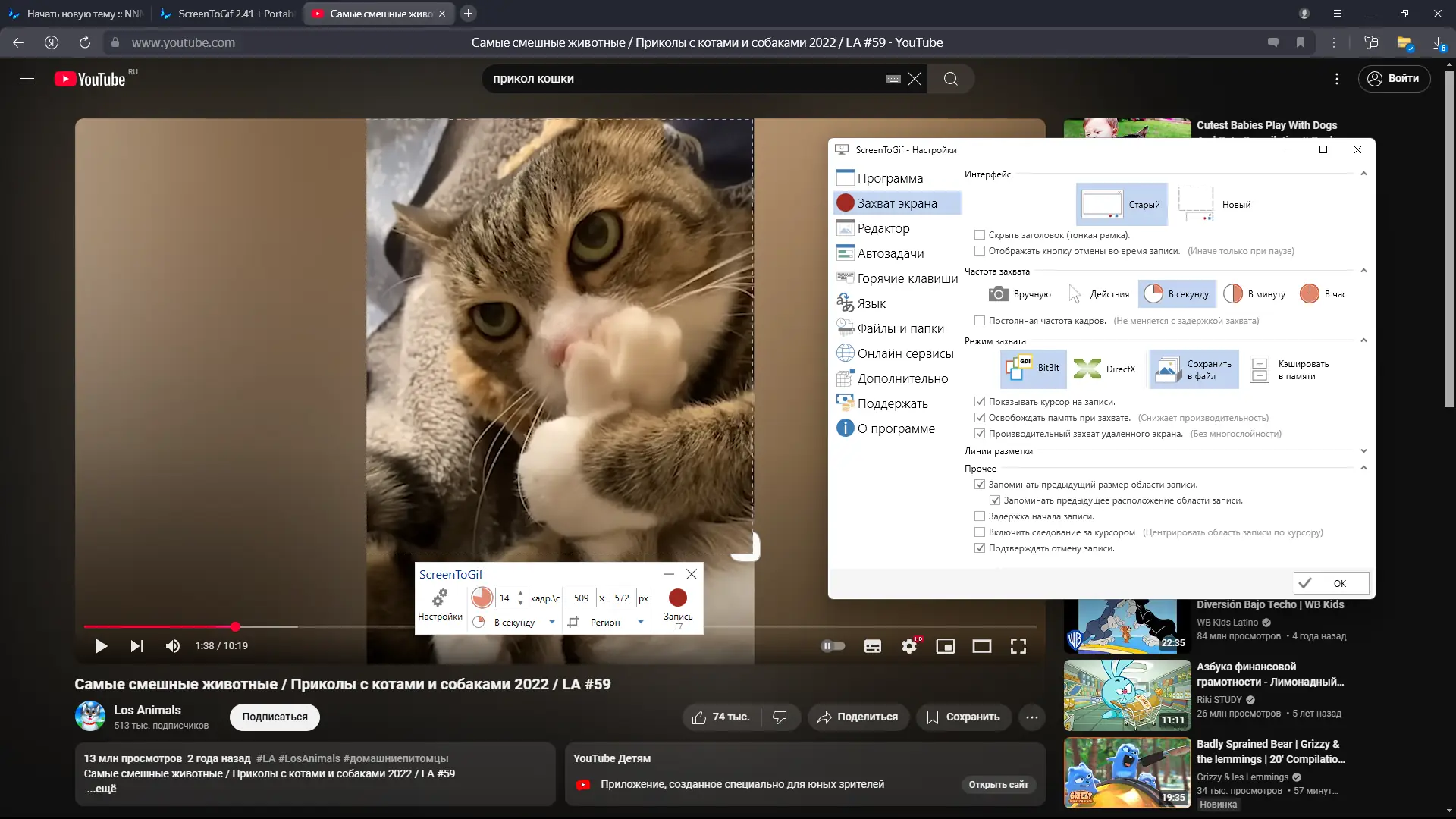
Task: Toggle YouTube miniplayer icon
Action: pyautogui.click(x=946, y=646)
